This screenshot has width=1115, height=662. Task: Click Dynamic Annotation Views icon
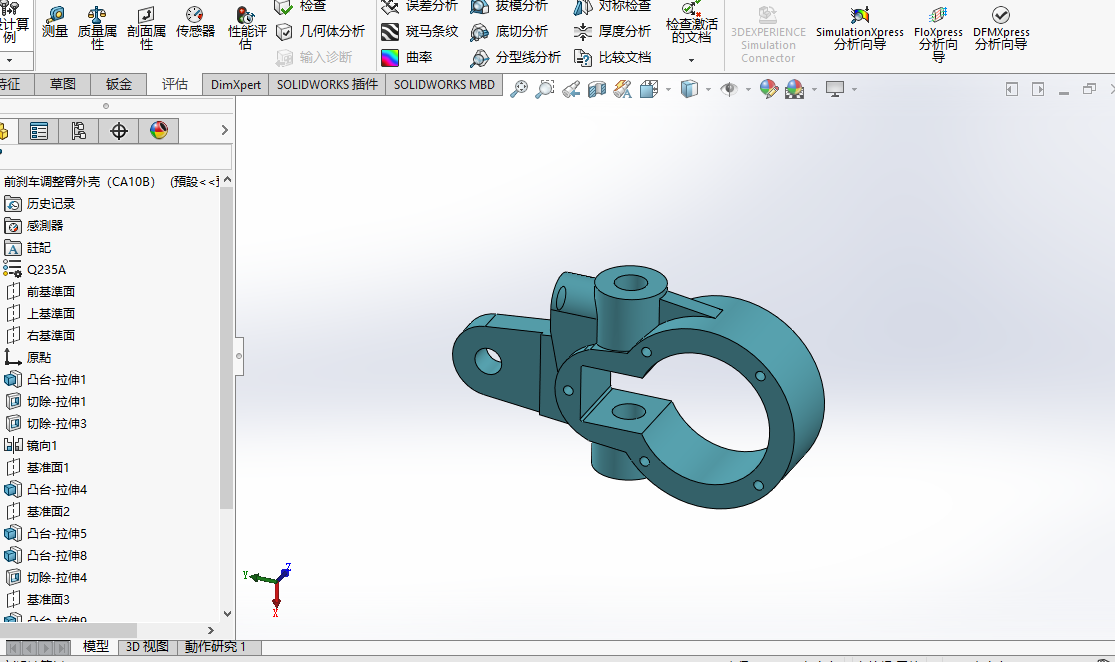pos(623,90)
